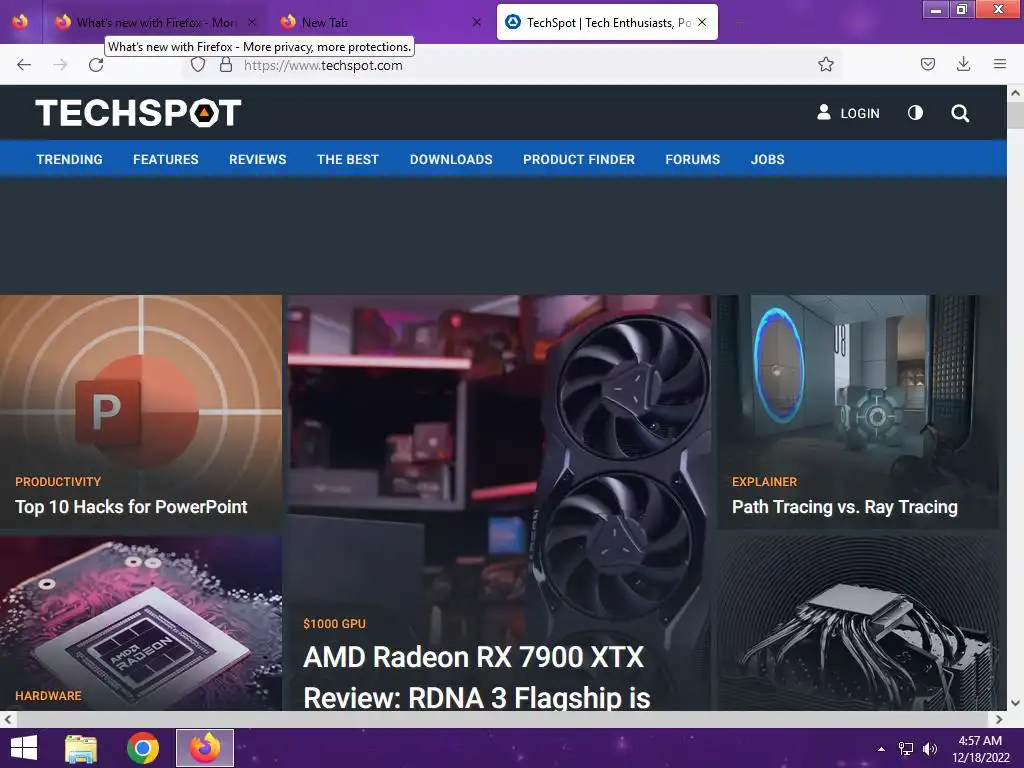Open TRENDING in the nav bar
The height and width of the screenshot is (768, 1024).
click(69, 159)
